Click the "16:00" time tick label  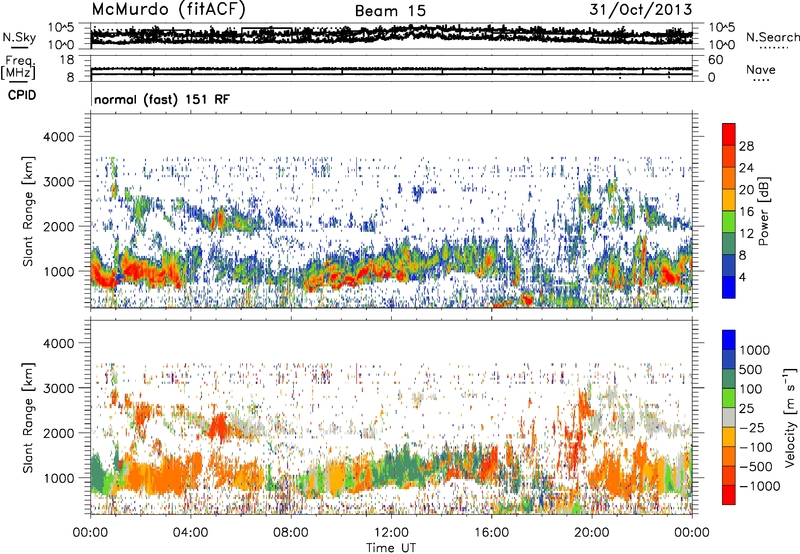click(x=491, y=533)
